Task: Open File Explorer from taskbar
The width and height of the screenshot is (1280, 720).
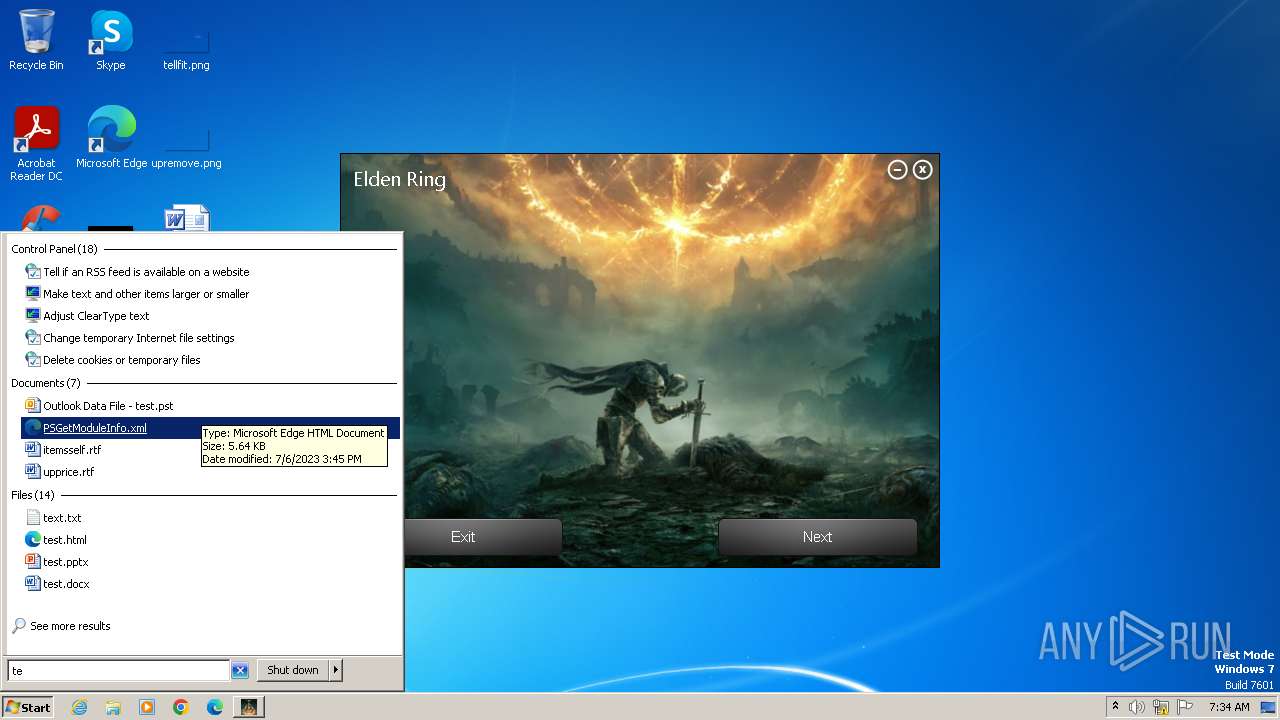Action: coord(113,707)
